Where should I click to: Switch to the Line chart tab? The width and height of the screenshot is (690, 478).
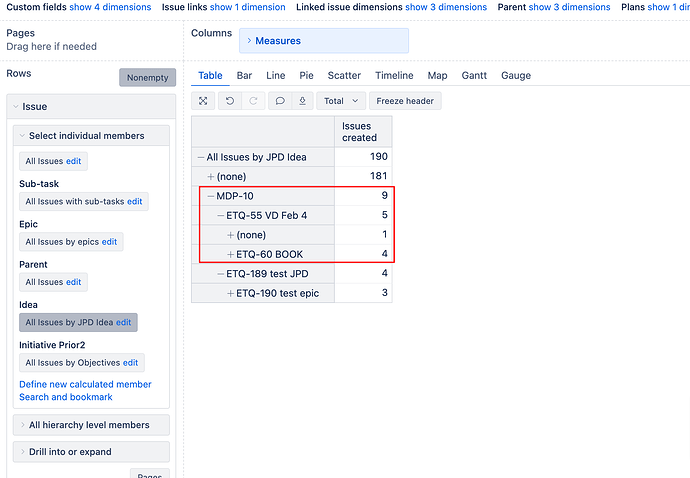coord(275,75)
